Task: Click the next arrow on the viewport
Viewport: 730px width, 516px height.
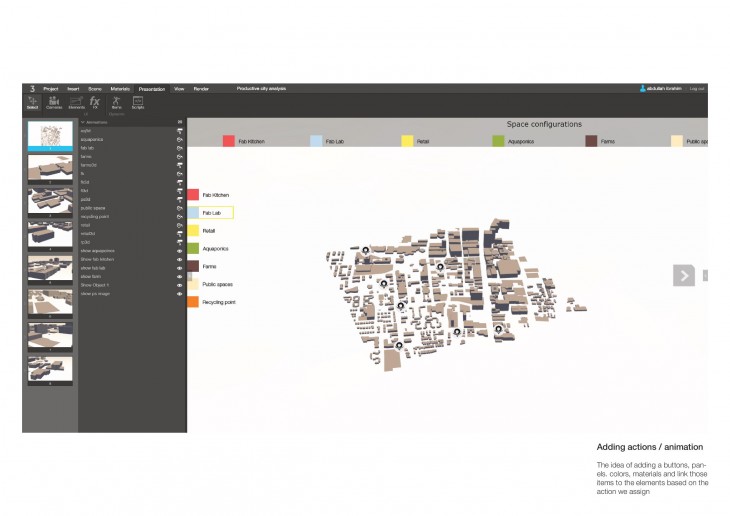Action: pyautogui.click(x=684, y=275)
